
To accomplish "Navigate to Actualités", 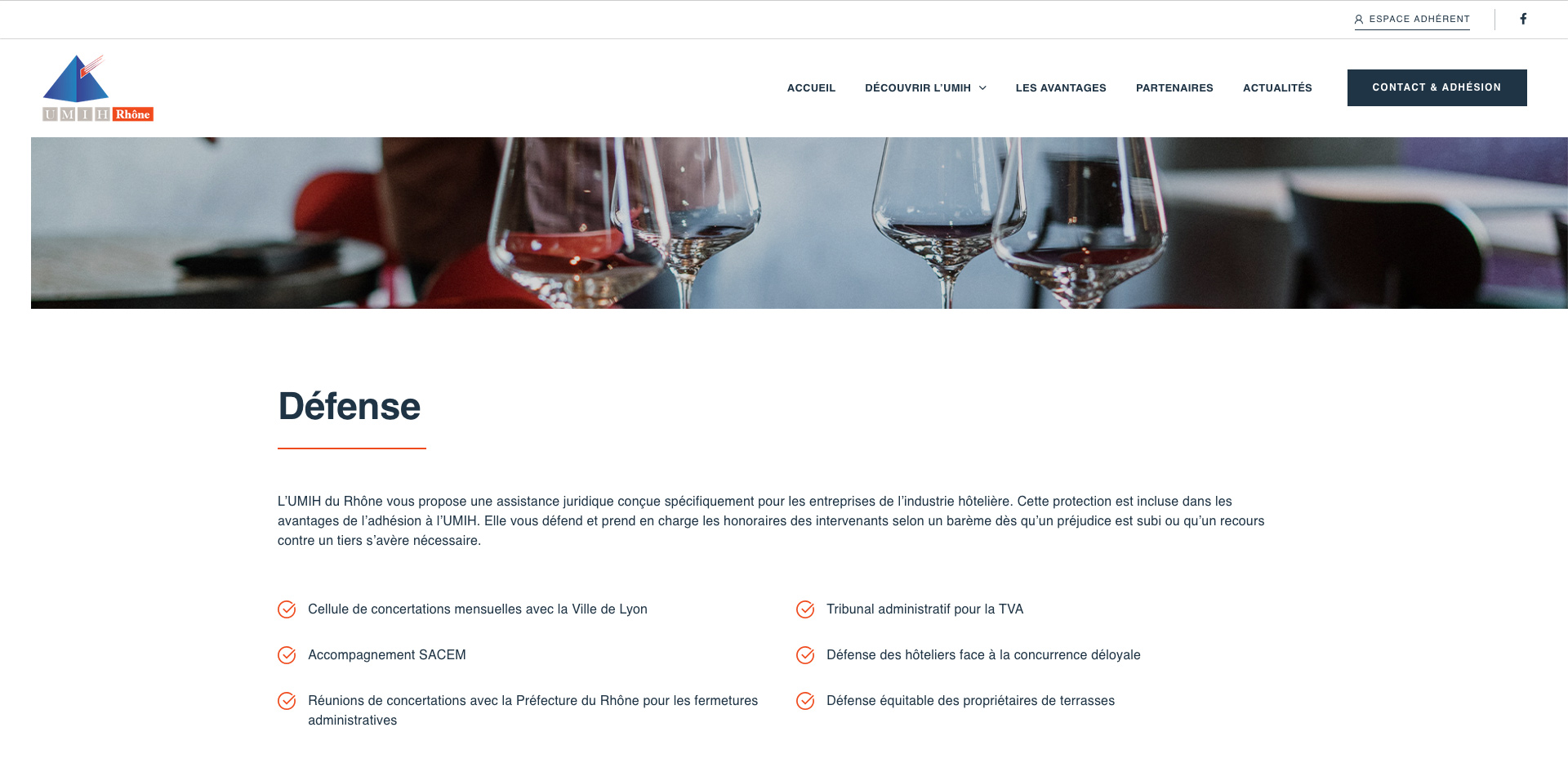I will click(x=1277, y=88).
